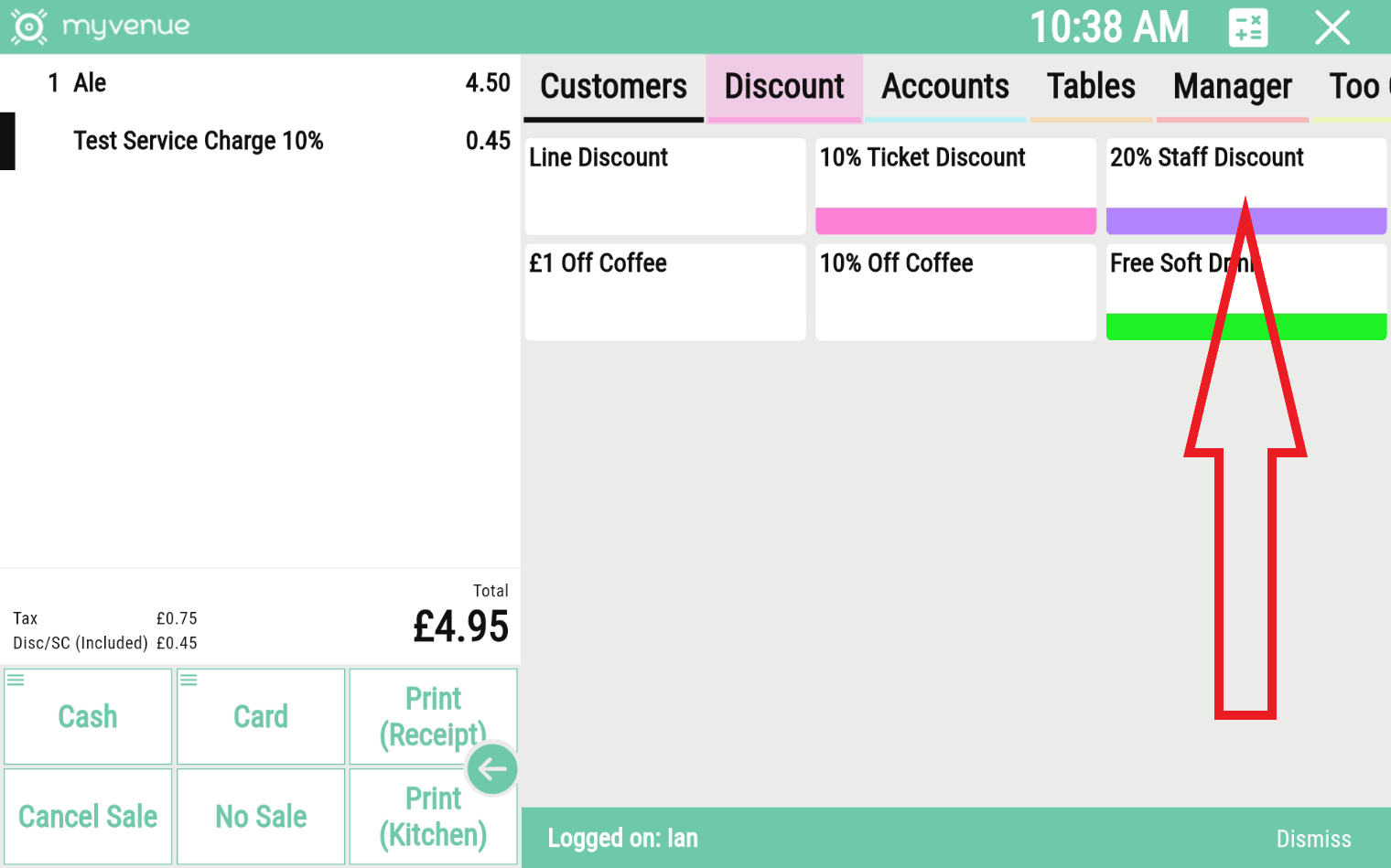1391x868 pixels.
Task: Switch to the Accounts tab
Action: (x=945, y=86)
